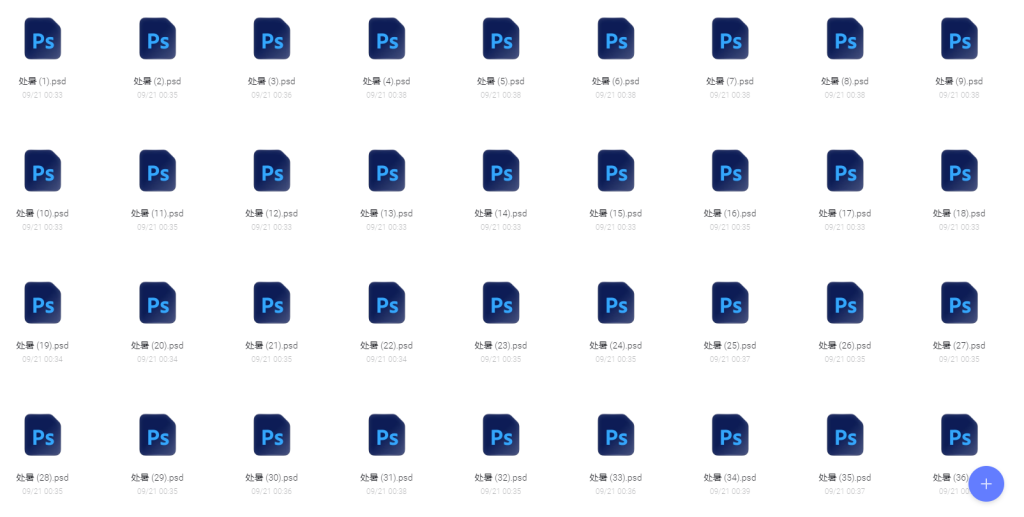Select the 处暑 (7).psd file icon

[x=730, y=39]
